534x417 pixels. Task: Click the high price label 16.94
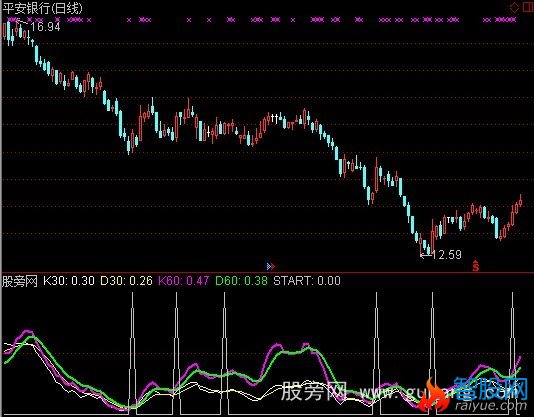tap(45, 27)
